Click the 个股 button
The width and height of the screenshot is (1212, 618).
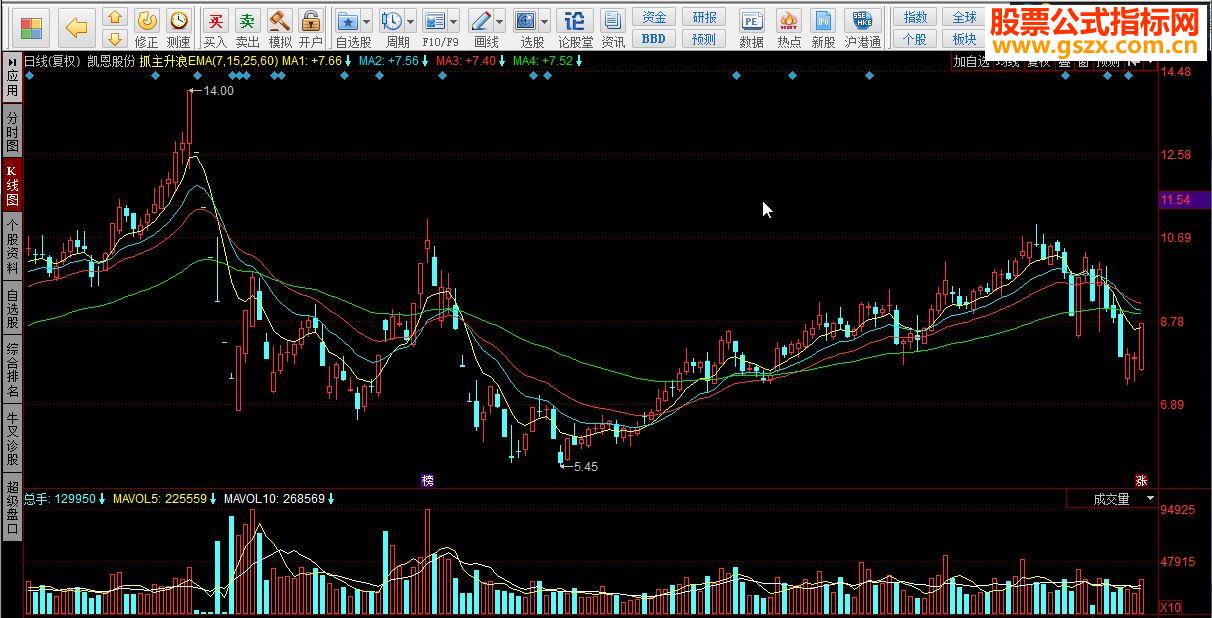click(915, 39)
